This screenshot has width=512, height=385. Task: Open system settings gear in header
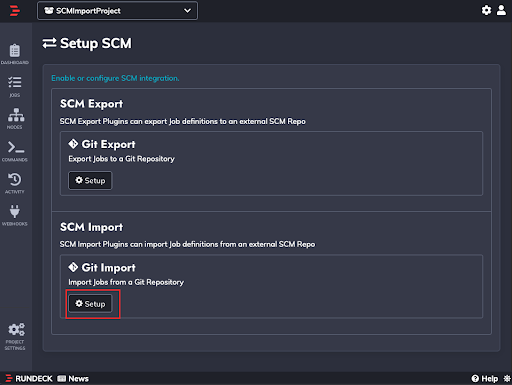pyautogui.click(x=486, y=10)
